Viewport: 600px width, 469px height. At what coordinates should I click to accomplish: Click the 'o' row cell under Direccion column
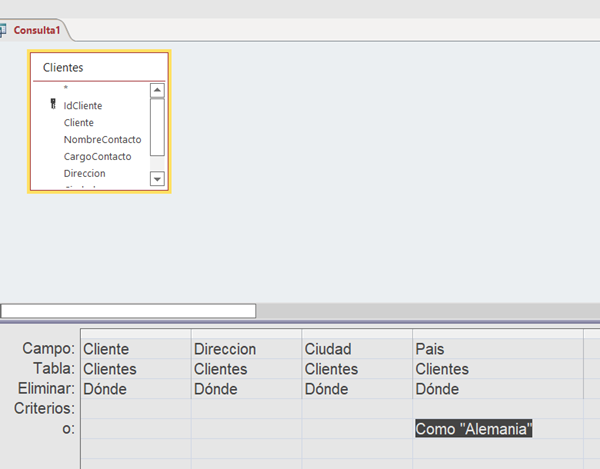tap(246, 428)
